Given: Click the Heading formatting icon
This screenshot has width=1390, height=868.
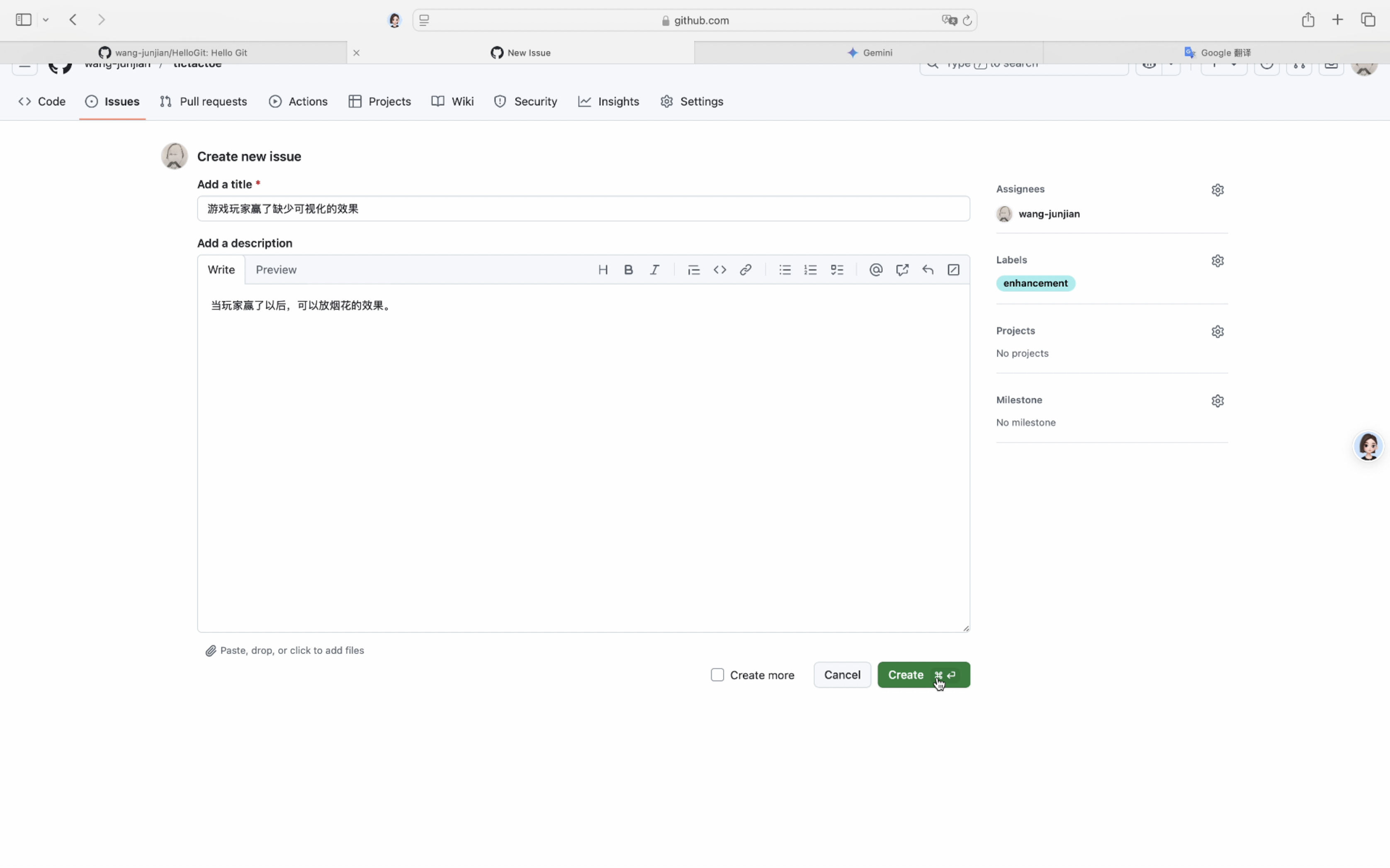Looking at the screenshot, I should coord(603,270).
